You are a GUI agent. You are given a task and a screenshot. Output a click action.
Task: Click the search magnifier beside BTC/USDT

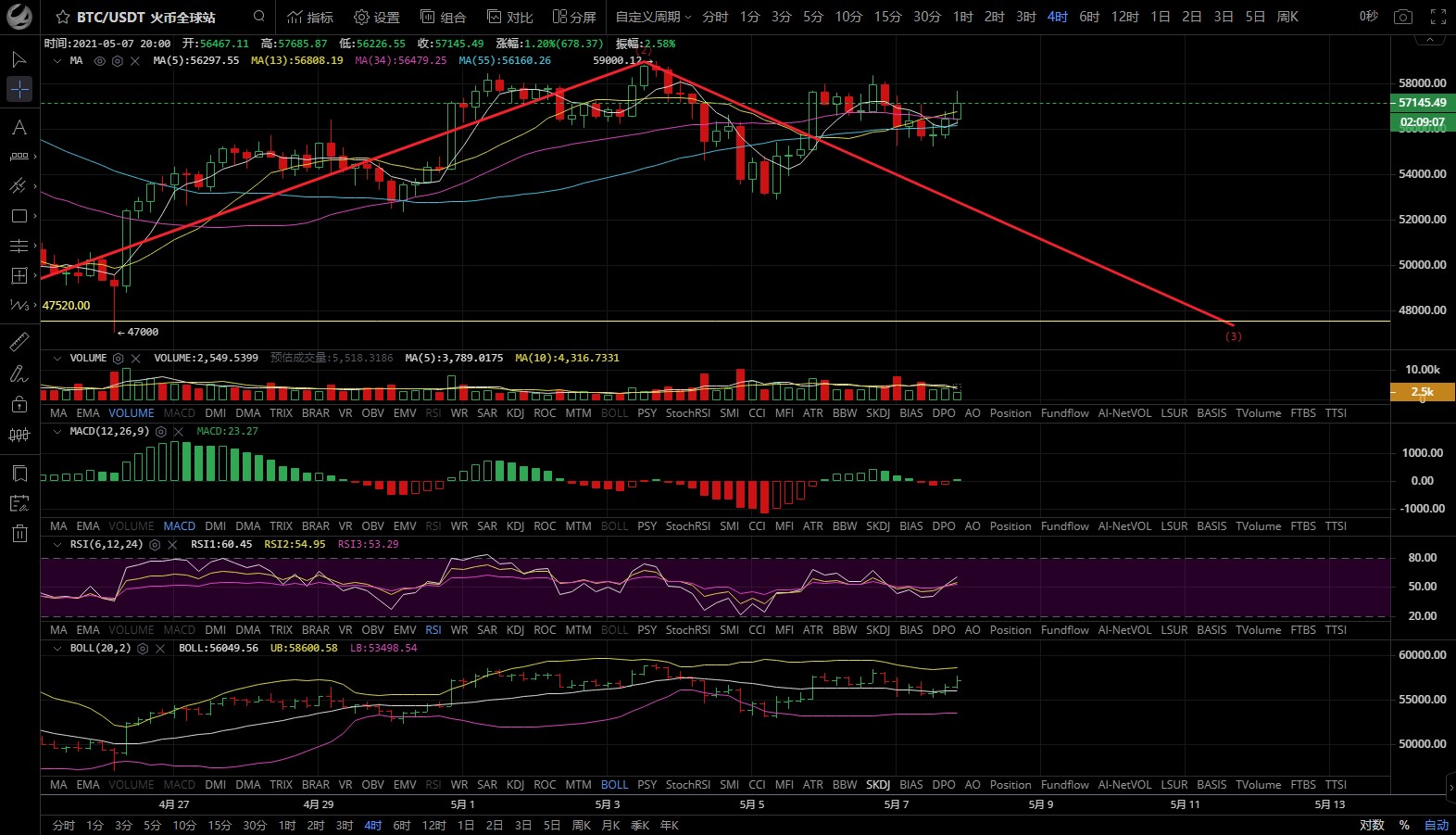(259, 17)
